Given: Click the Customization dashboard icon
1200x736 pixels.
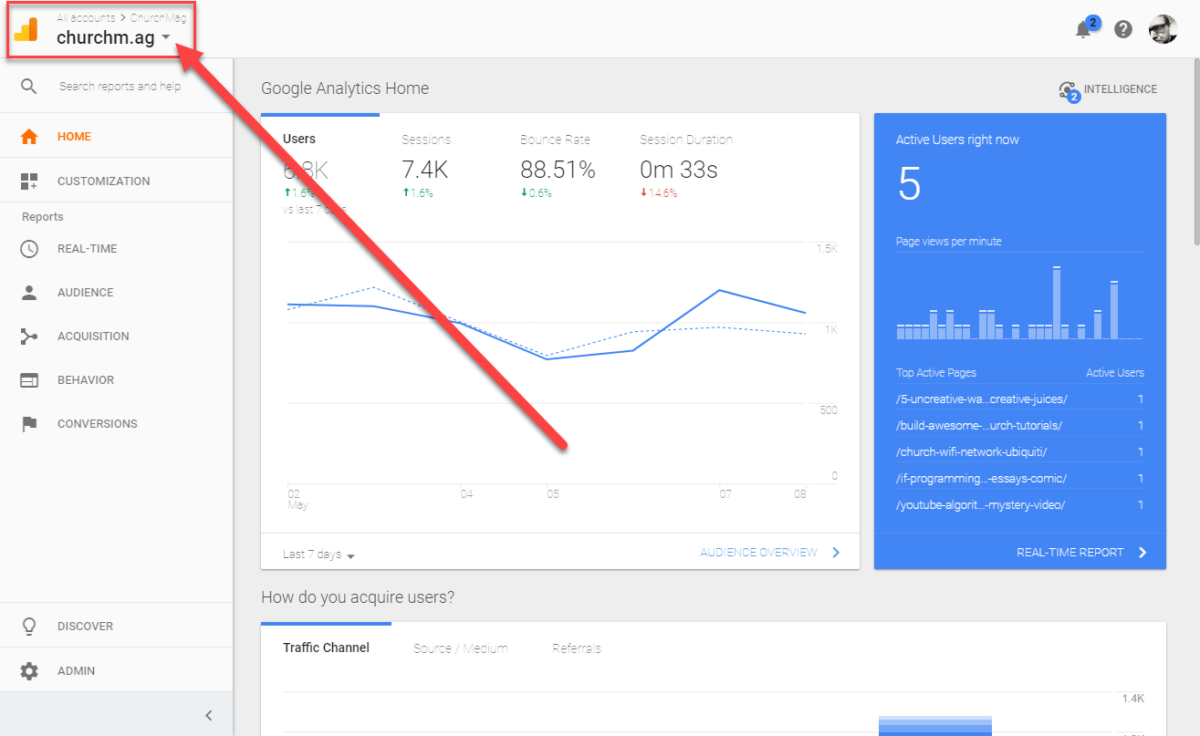Looking at the screenshot, I should tap(29, 181).
